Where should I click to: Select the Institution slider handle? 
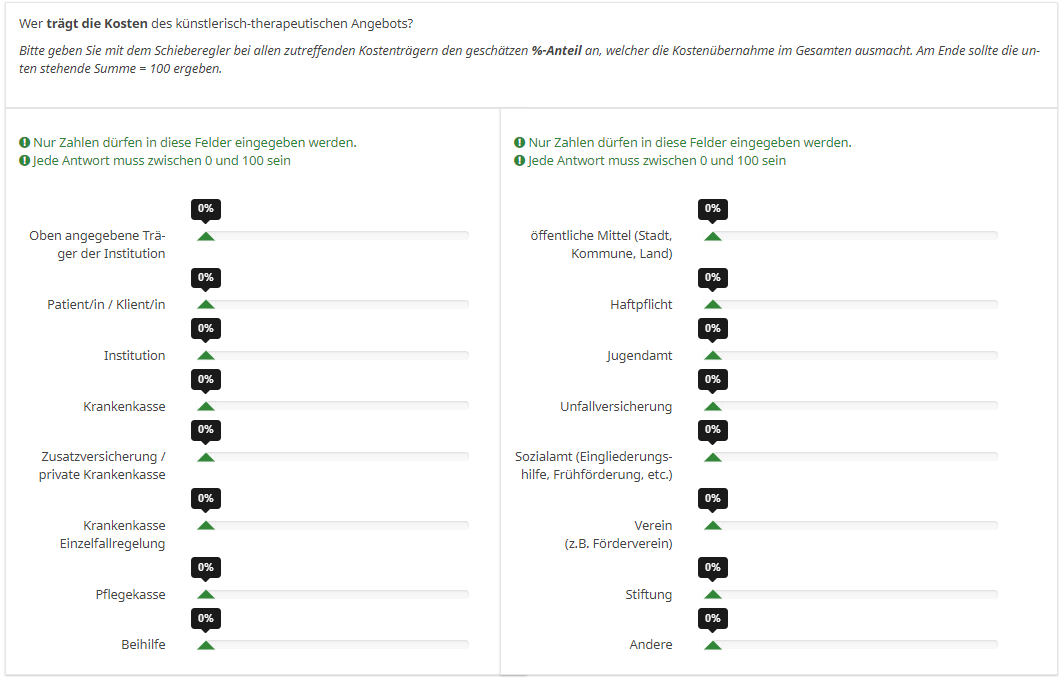click(206, 355)
